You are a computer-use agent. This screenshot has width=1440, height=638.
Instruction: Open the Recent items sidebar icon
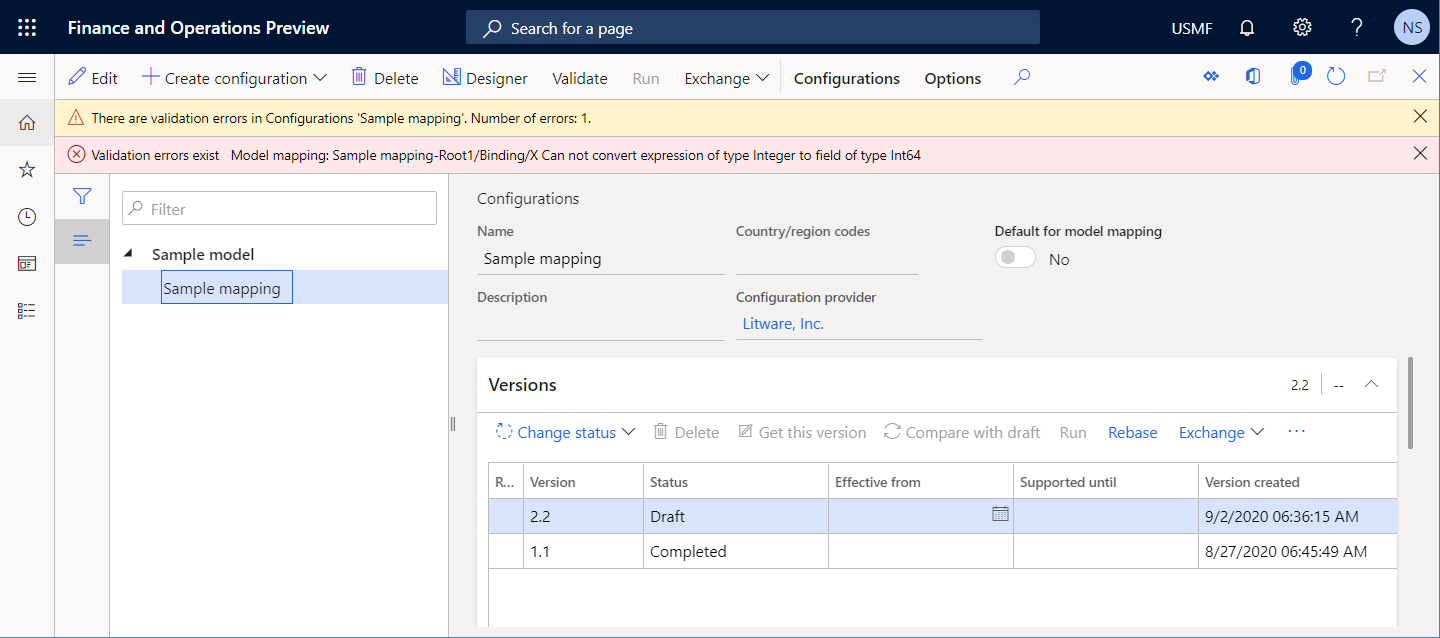pyautogui.click(x=27, y=216)
